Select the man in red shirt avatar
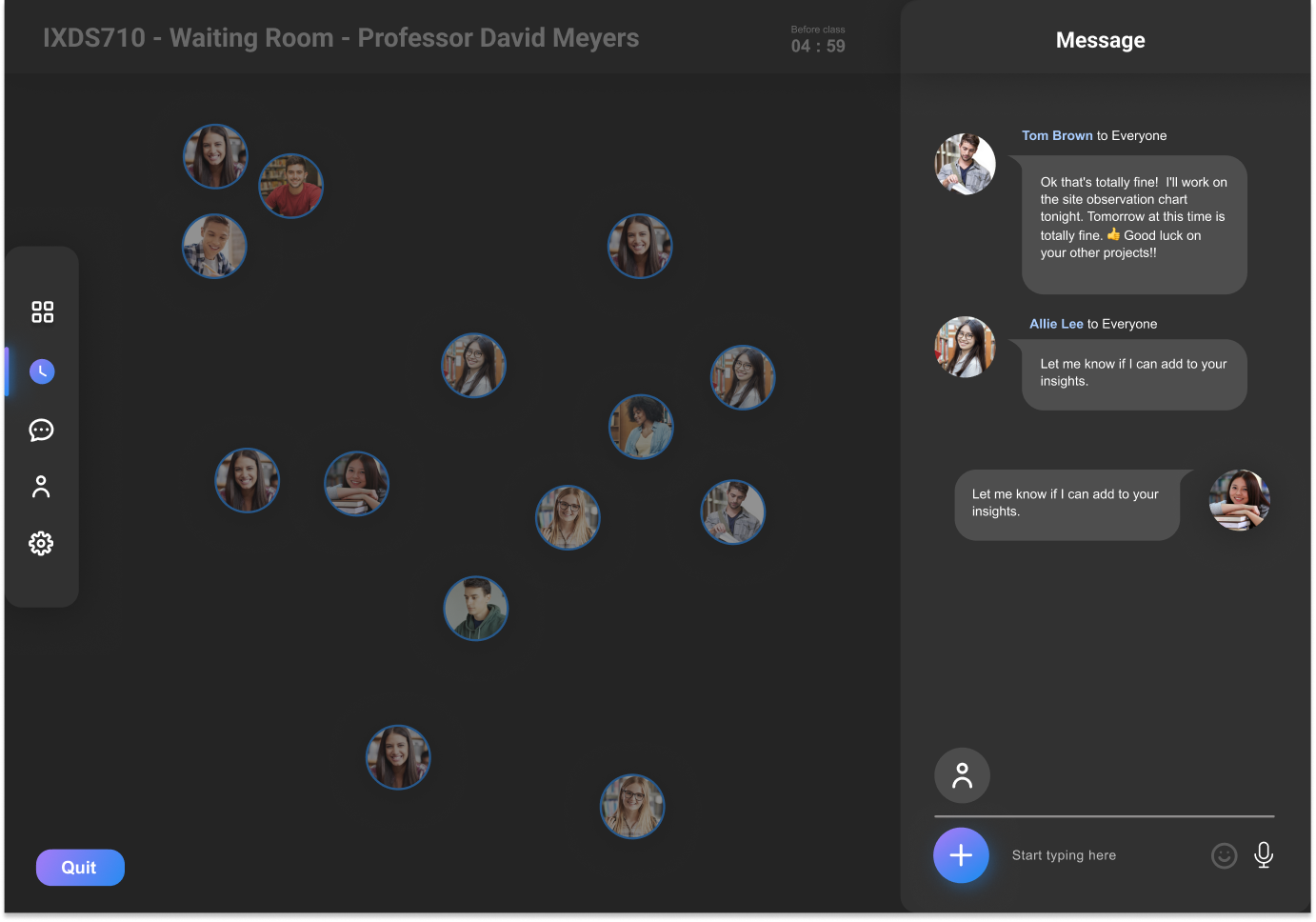Viewport: 1316px width, 922px height. coord(291,186)
